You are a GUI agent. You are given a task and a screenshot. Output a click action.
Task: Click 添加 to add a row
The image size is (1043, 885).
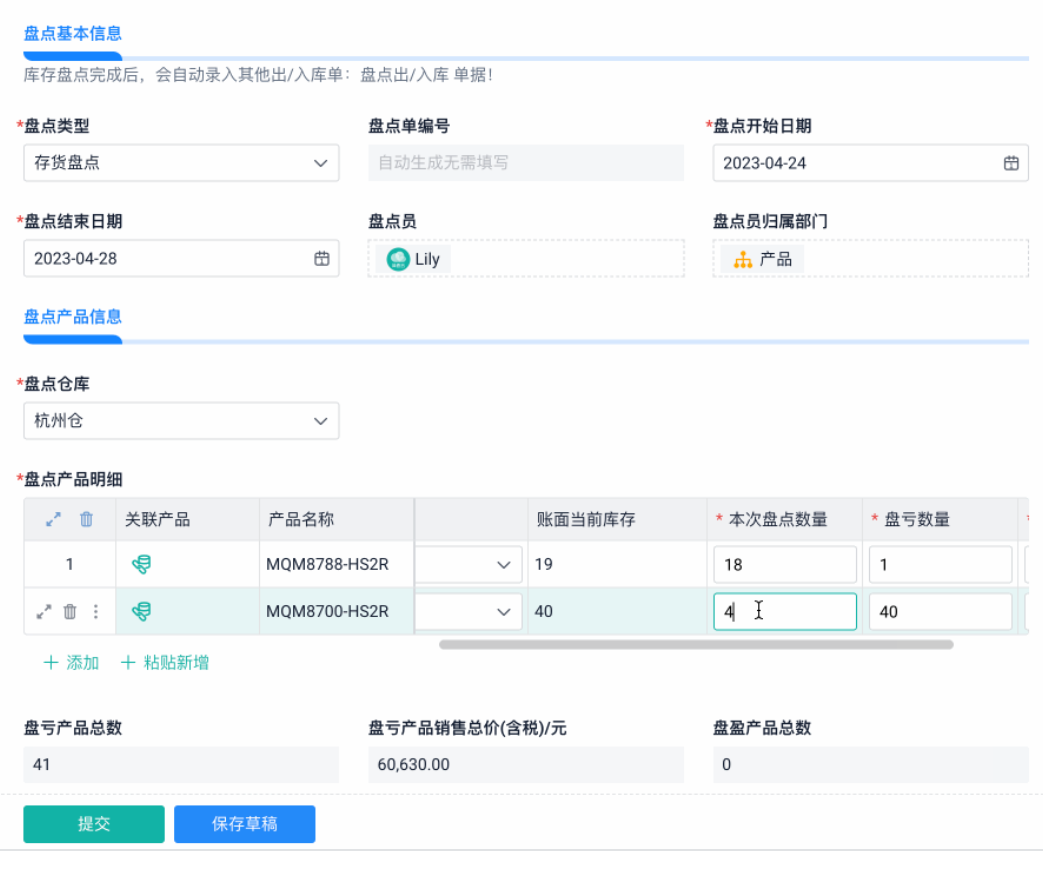tap(72, 662)
